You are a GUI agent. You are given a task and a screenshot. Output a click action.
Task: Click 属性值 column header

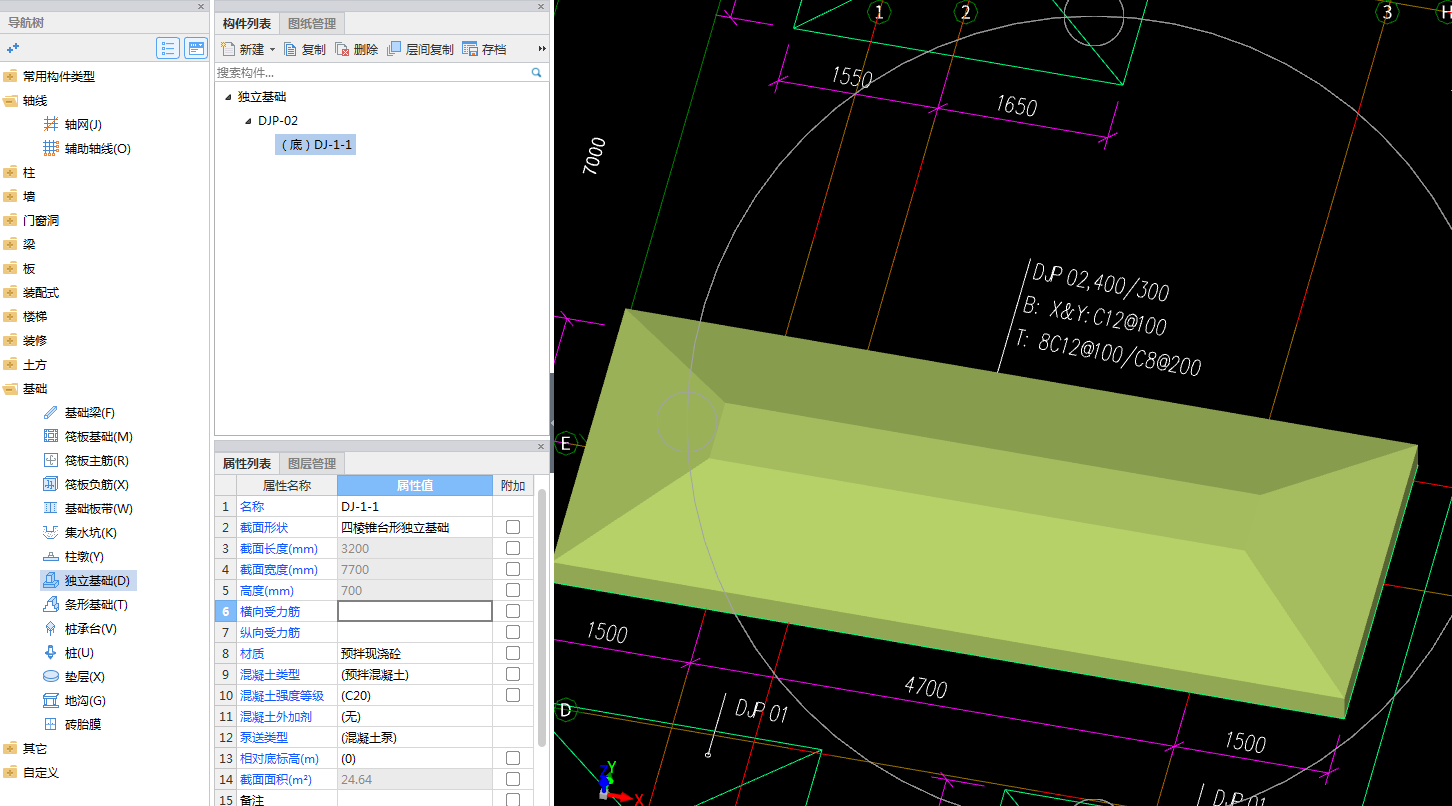(x=414, y=486)
